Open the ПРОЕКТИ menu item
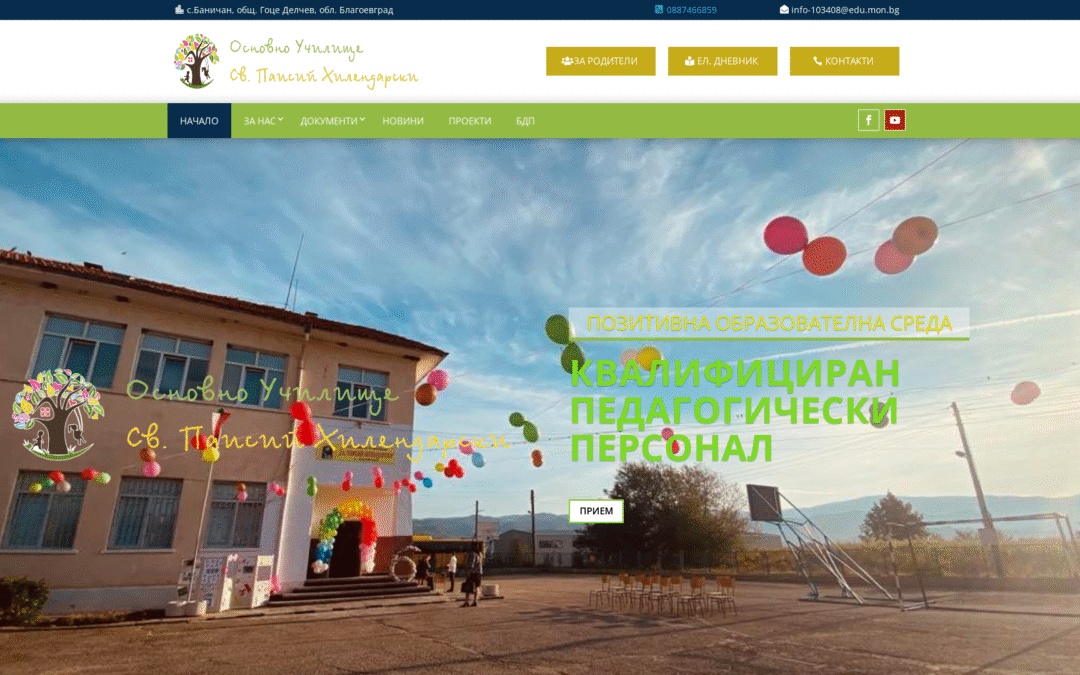 click(x=470, y=121)
